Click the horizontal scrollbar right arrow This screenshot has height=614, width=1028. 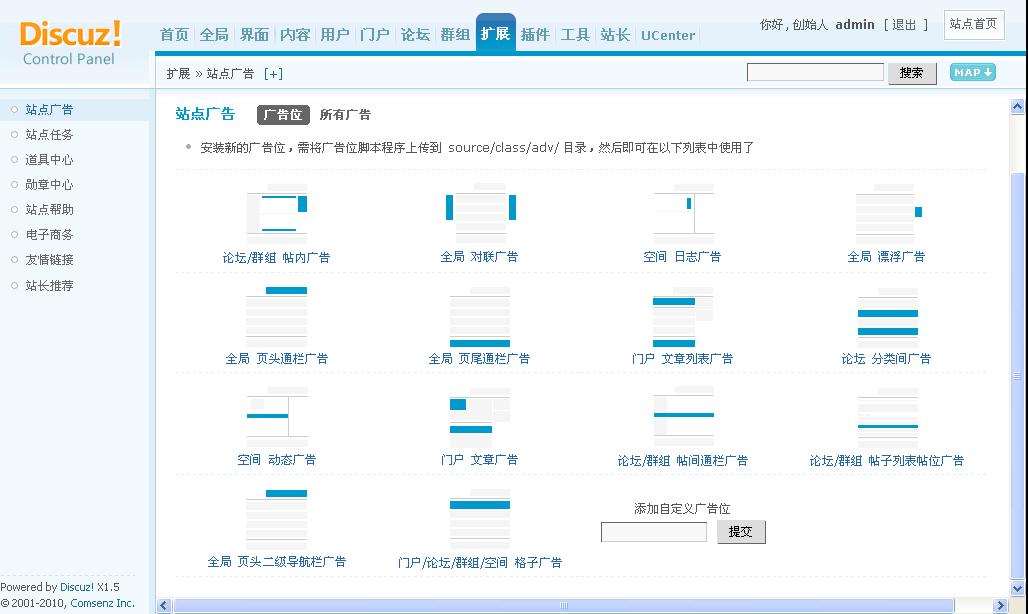pos(1000,605)
